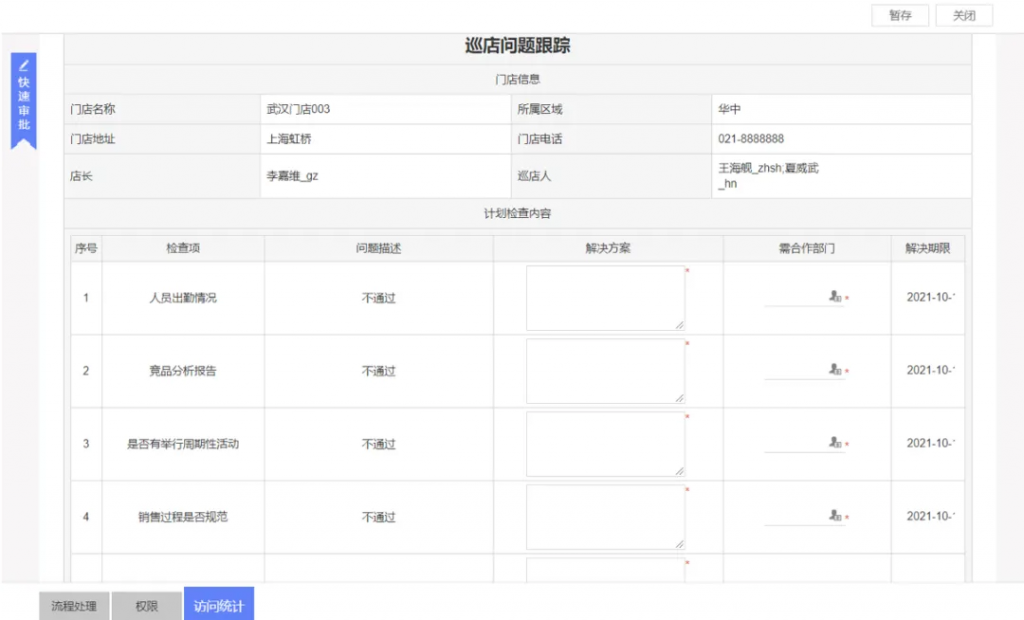Viewport: 1024px width, 620px height.
Task: Click department picker icon for row 1
Action: 834,297
